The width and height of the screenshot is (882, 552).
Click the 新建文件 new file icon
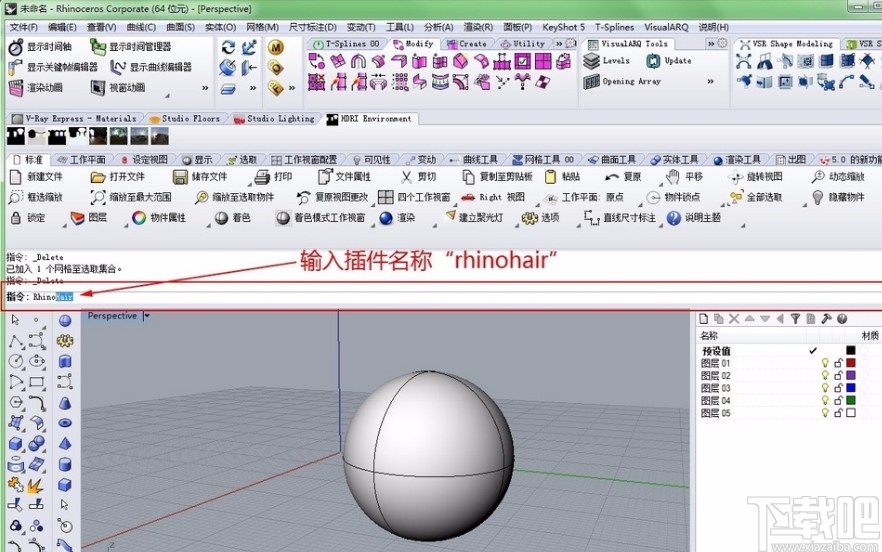tap(16, 177)
